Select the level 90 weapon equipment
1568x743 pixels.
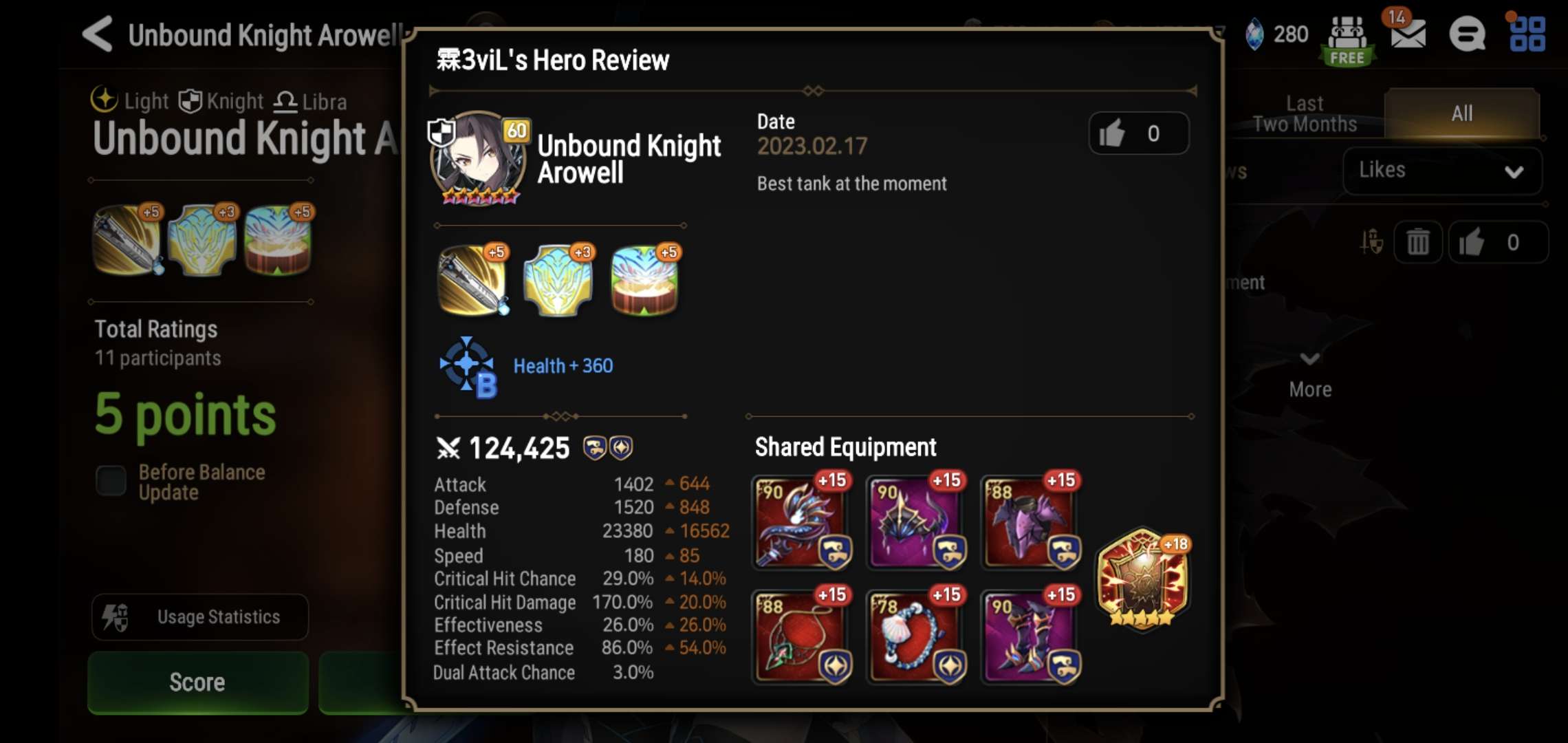(x=802, y=523)
